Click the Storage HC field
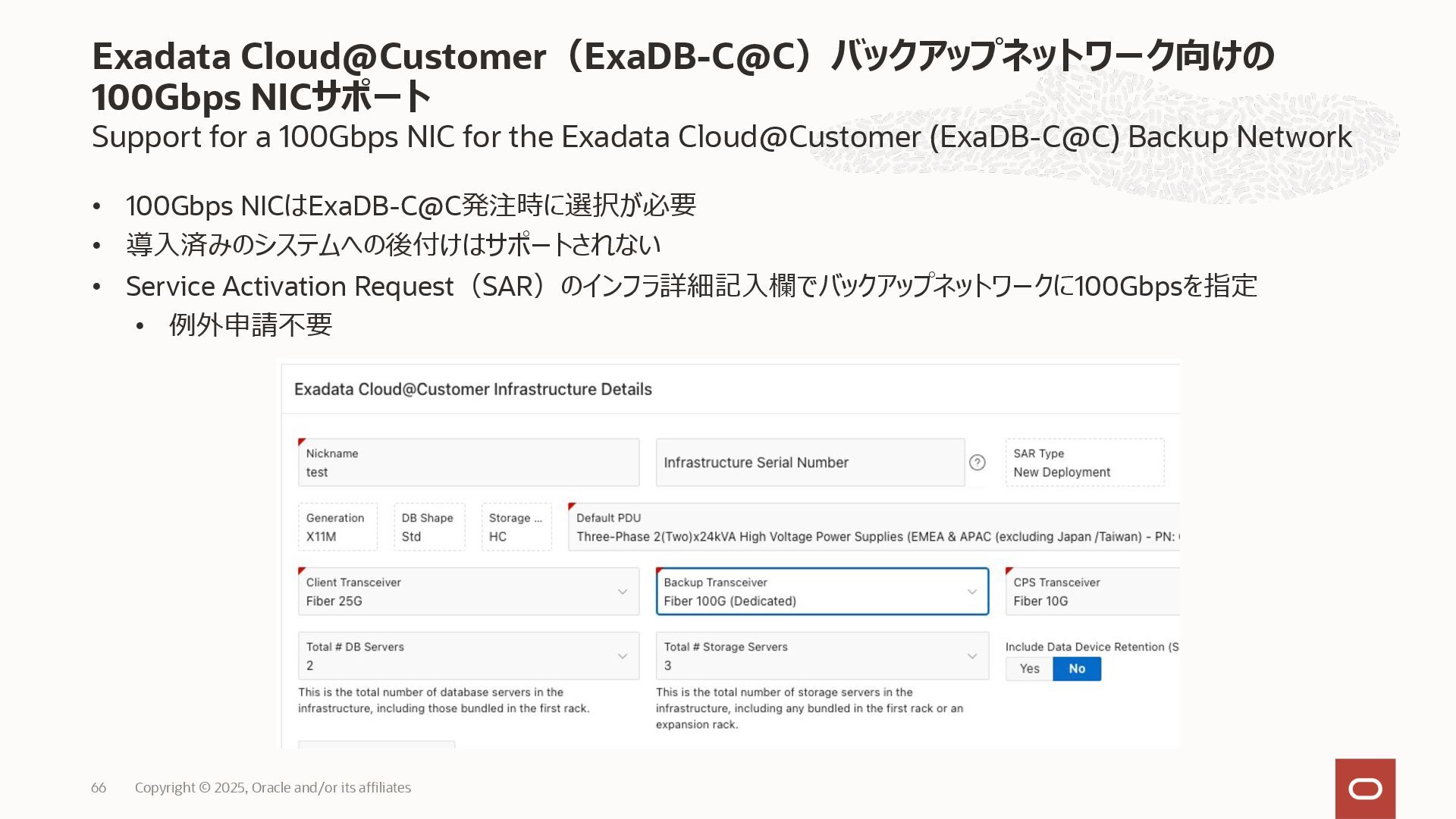This screenshot has width=1456, height=819. point(516,527)
